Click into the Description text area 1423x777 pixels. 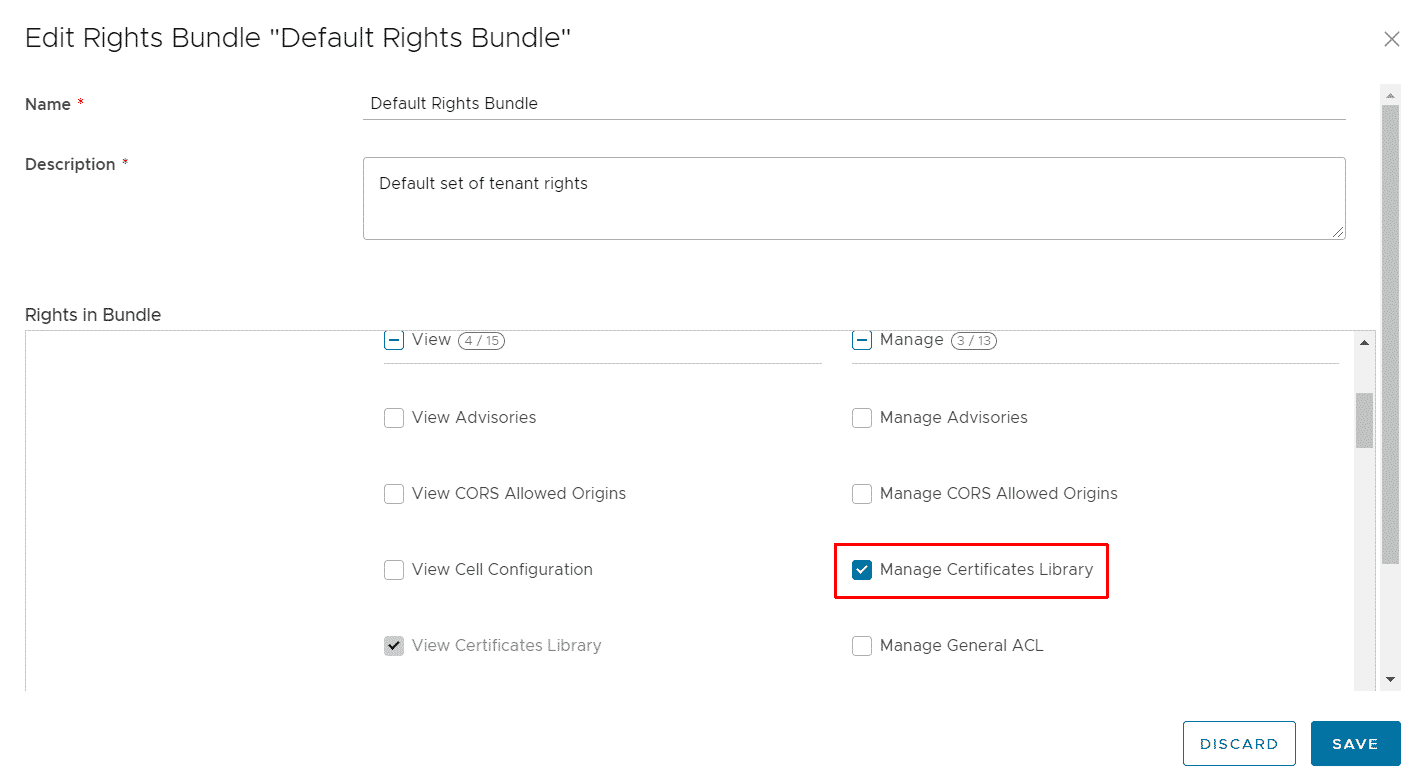pos(854,198)
